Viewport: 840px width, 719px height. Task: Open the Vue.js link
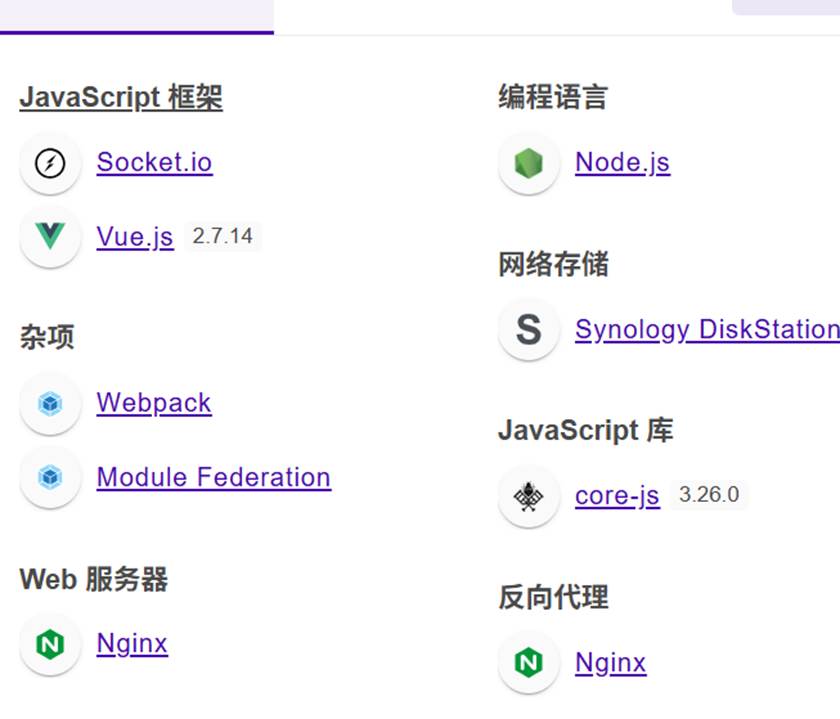(135, 237)
